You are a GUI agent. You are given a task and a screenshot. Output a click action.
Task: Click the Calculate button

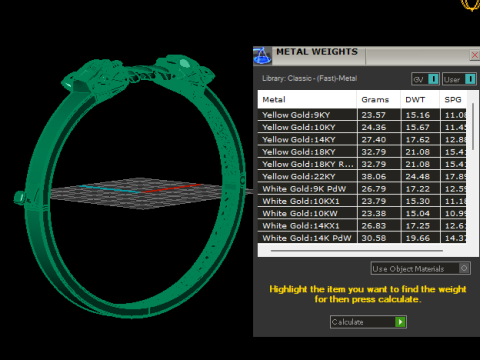[368, 322]
